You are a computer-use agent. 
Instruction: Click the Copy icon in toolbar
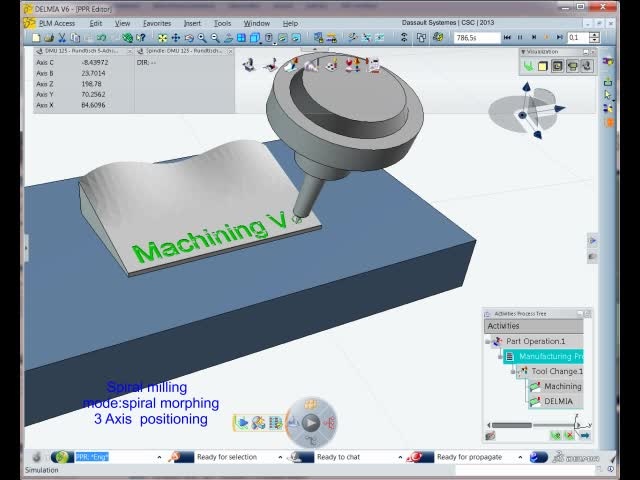[75, 38]
